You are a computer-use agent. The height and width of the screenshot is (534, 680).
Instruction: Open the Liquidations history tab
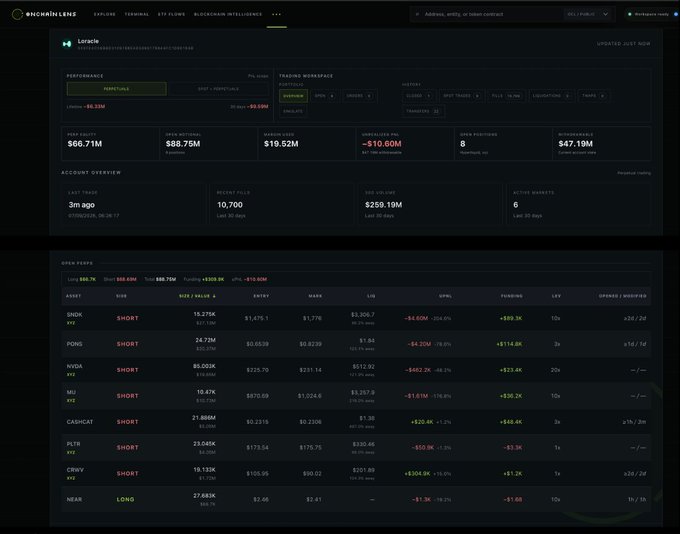click(550, 96)
